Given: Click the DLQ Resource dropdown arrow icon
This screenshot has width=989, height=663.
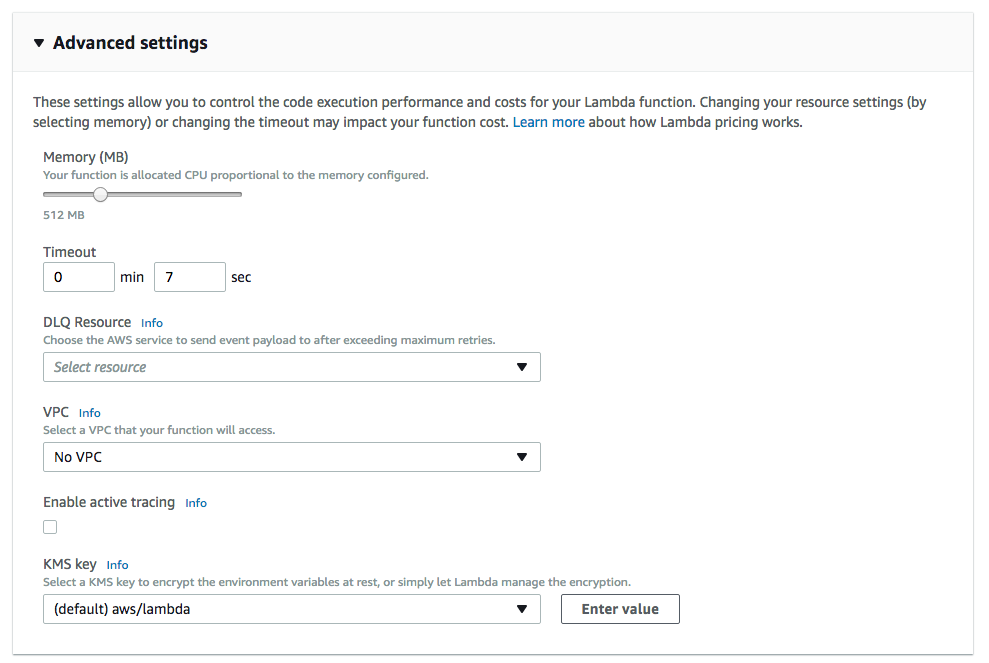Looking at the screenshot, I should click(x=521, y=367).
